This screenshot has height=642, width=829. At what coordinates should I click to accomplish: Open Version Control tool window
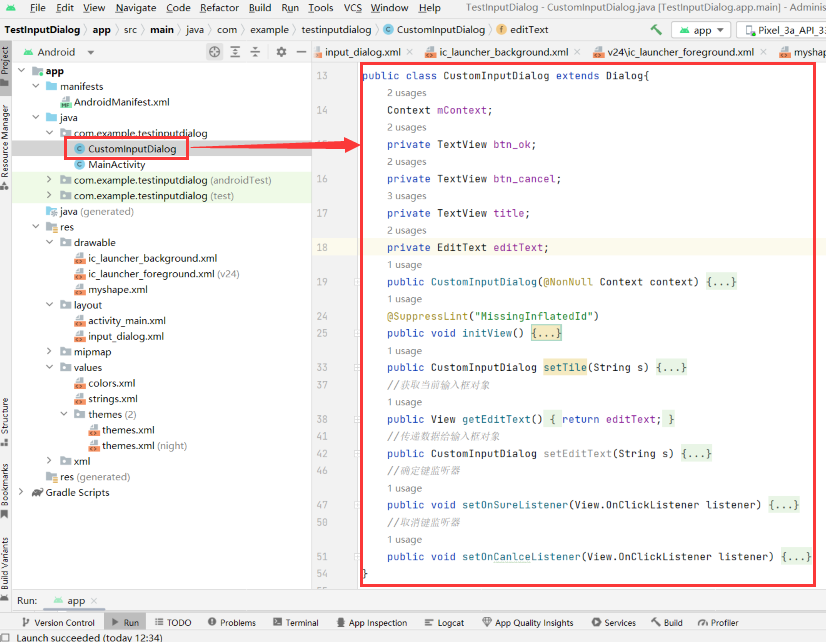point(58,622)
